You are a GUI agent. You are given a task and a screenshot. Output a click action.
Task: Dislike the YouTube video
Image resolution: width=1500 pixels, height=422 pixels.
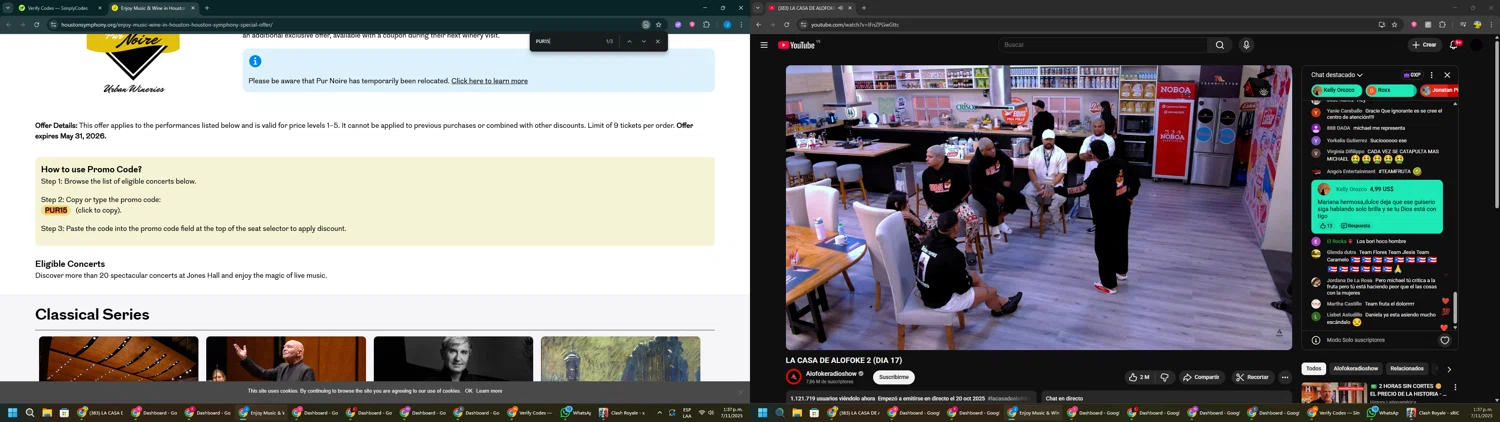[x=1164, y=377]
